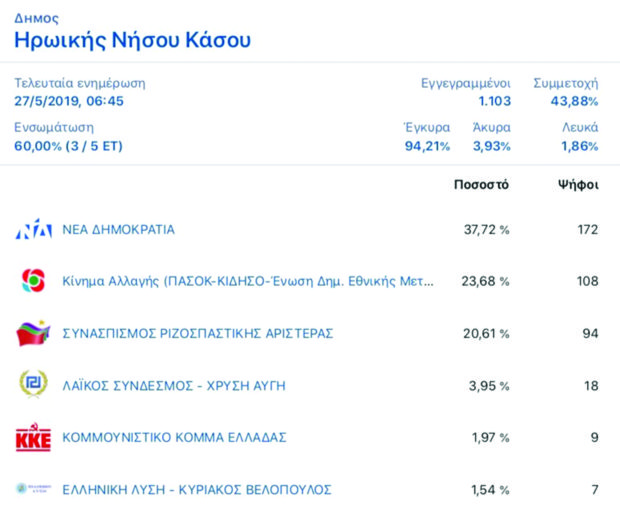Click the Ελληνική Λύση party logo

click(33, 489)
